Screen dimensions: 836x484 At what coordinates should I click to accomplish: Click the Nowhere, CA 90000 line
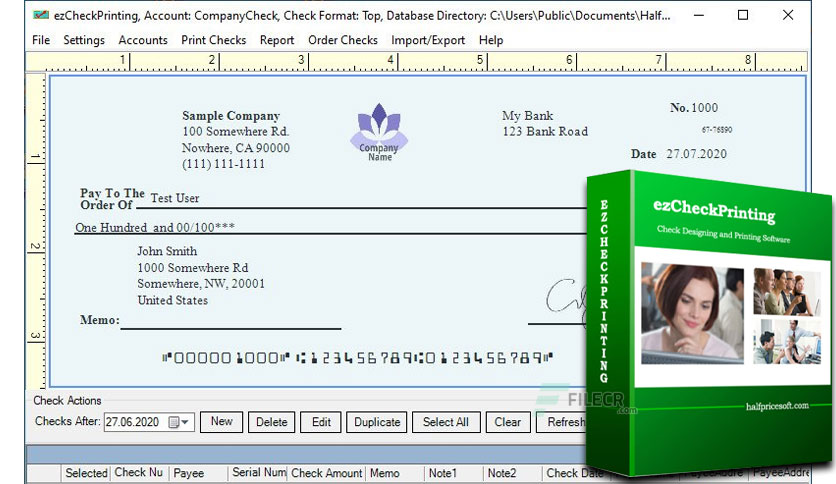point(236,148)
